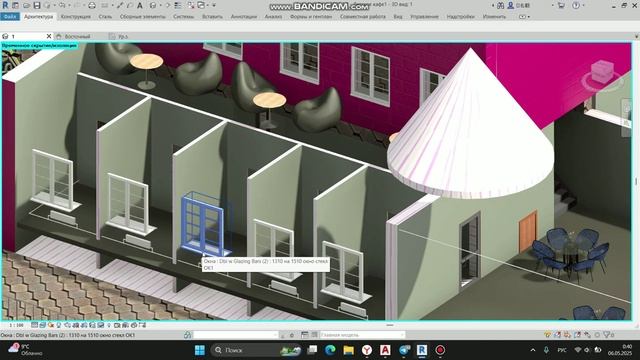Click the weather widget in the taskbar
This screenshot has height=360, width=640.
tap(25, 350)
